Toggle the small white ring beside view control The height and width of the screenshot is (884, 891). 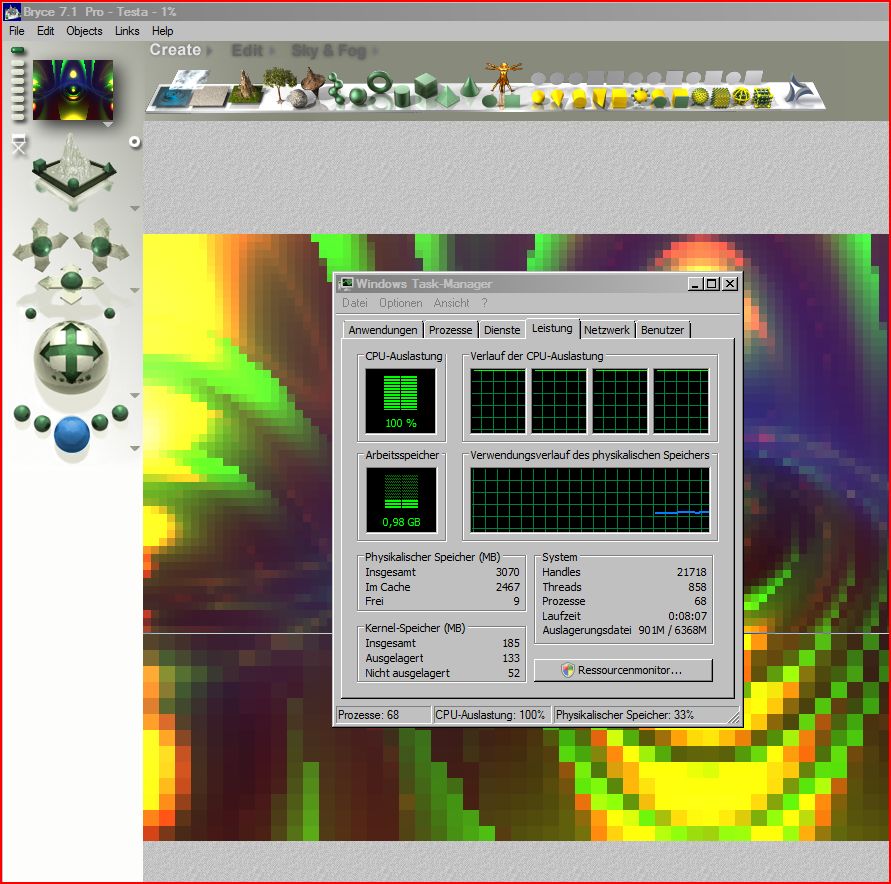point(135,142)
